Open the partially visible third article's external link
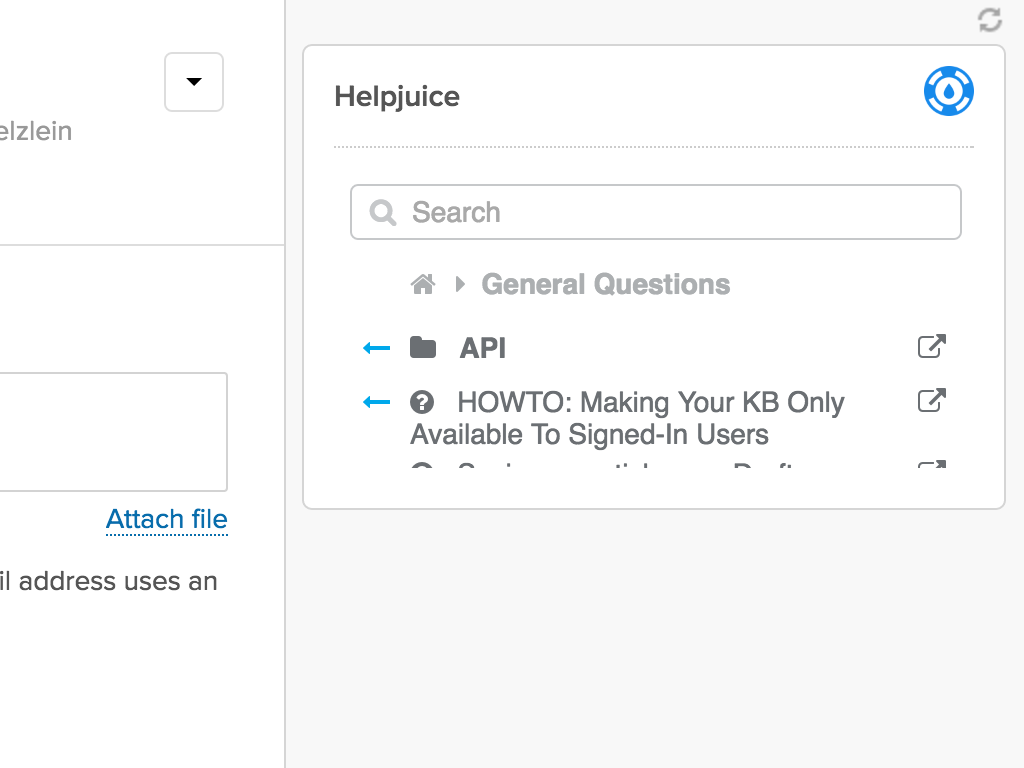Image resolution: width=1024 pixels, height=768 pixels. click(931, 466)
